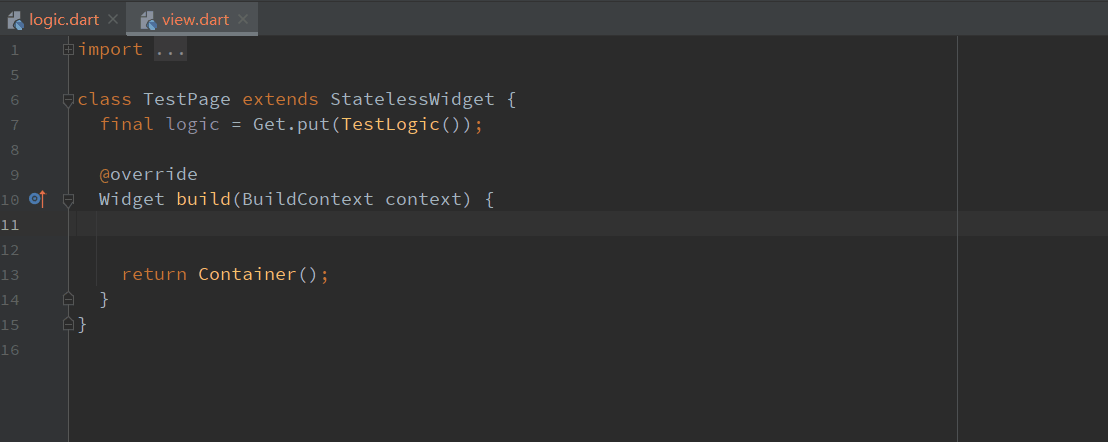Click the folded ellipsis after import
This screenshot has height=442, width=1108.
[170, 50]
